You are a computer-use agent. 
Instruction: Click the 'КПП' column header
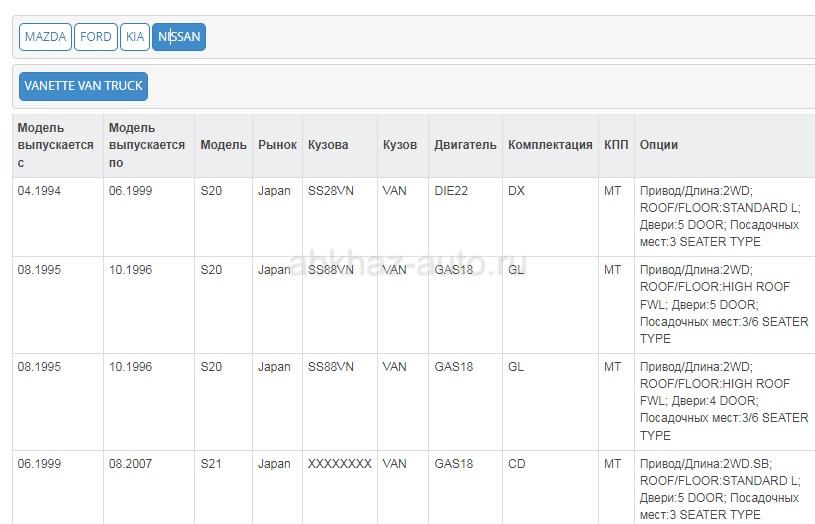pos(616,145)
